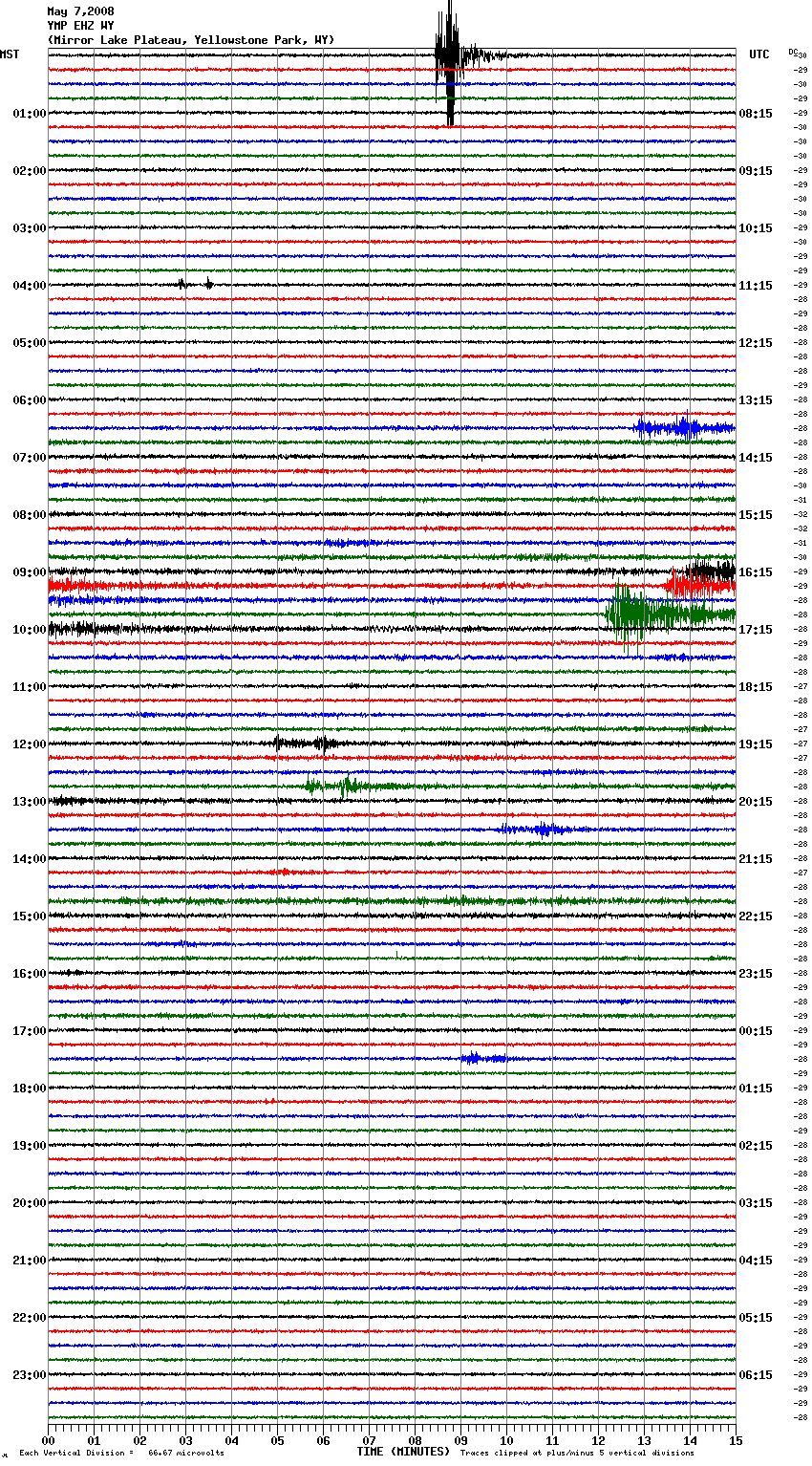Click the '08:15' UTC time label
812x1466 pixels.
[756, 114]
